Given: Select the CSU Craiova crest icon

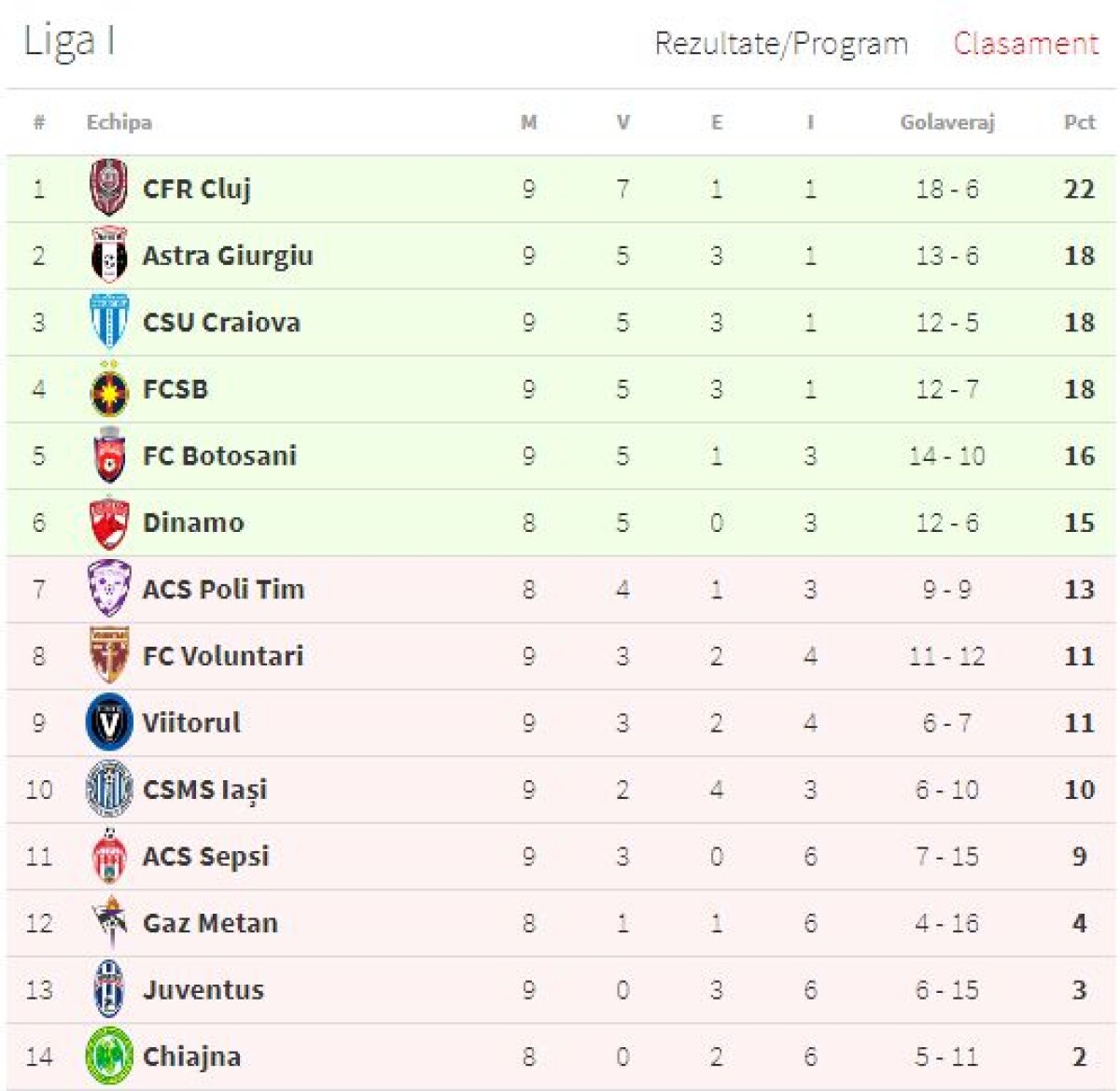Looking at the screenshot, I should tap(109, 322).
